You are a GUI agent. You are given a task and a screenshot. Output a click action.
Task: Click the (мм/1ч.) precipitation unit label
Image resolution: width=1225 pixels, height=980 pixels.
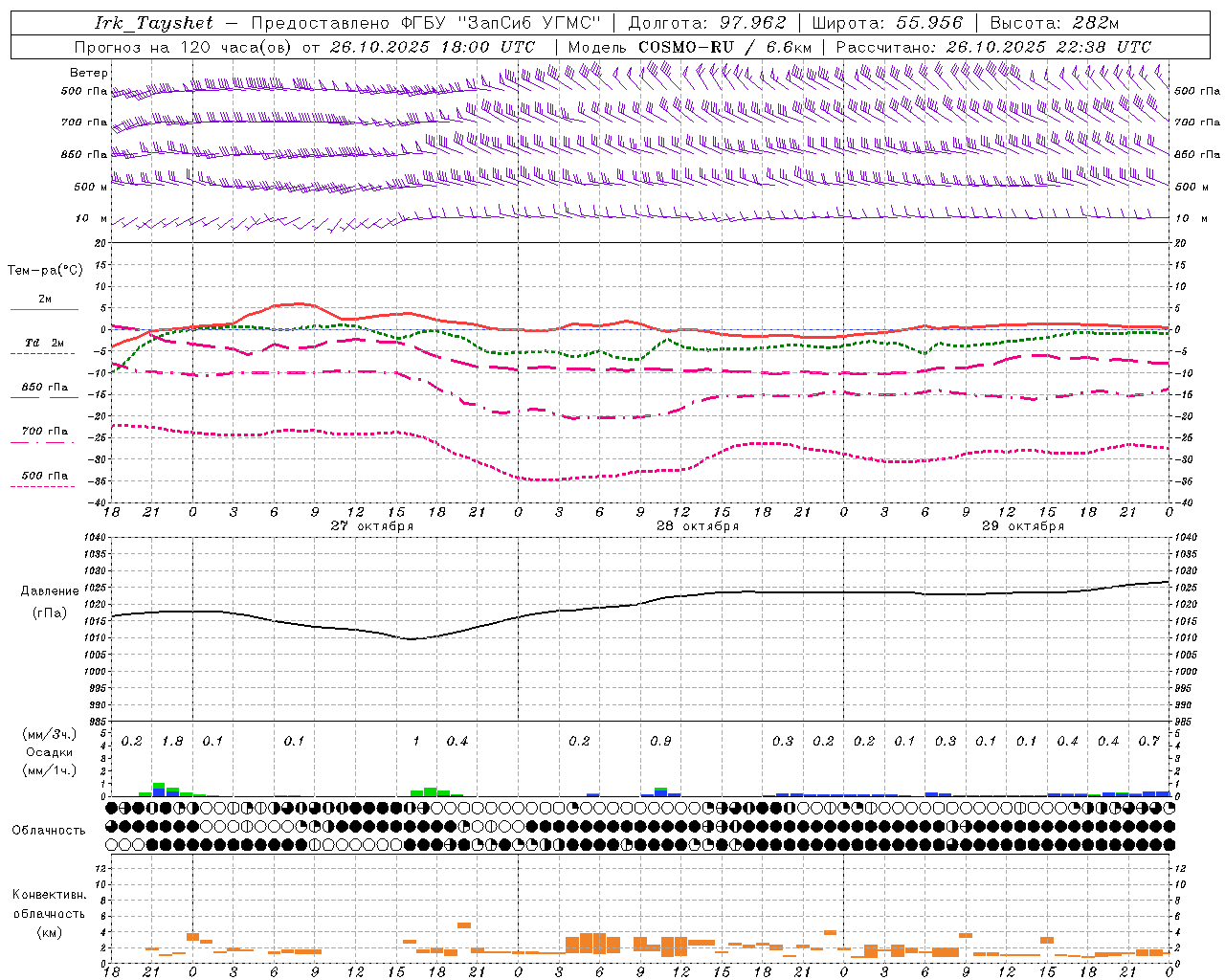(50, 770)
